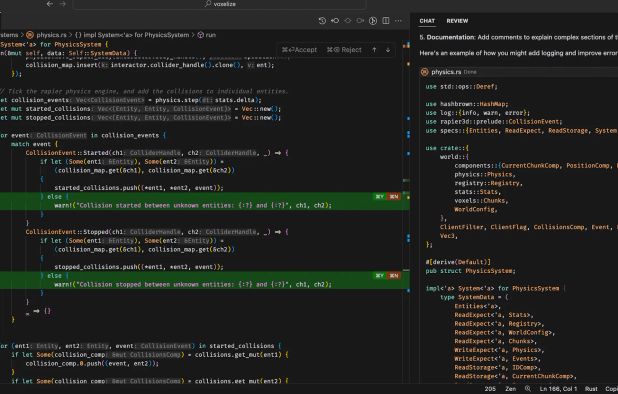The image size is (618, 394).
Task: Split the editor to the right
Action: pyautogui.click(x=386, y=20)
